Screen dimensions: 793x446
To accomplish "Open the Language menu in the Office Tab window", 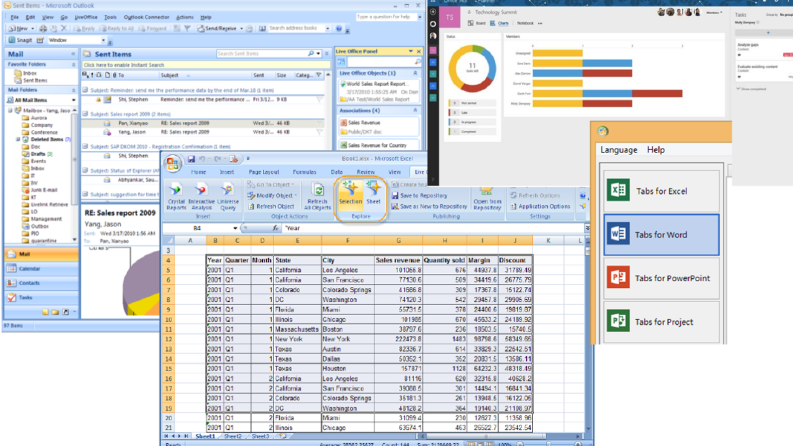I will click(x=619, y=150).
